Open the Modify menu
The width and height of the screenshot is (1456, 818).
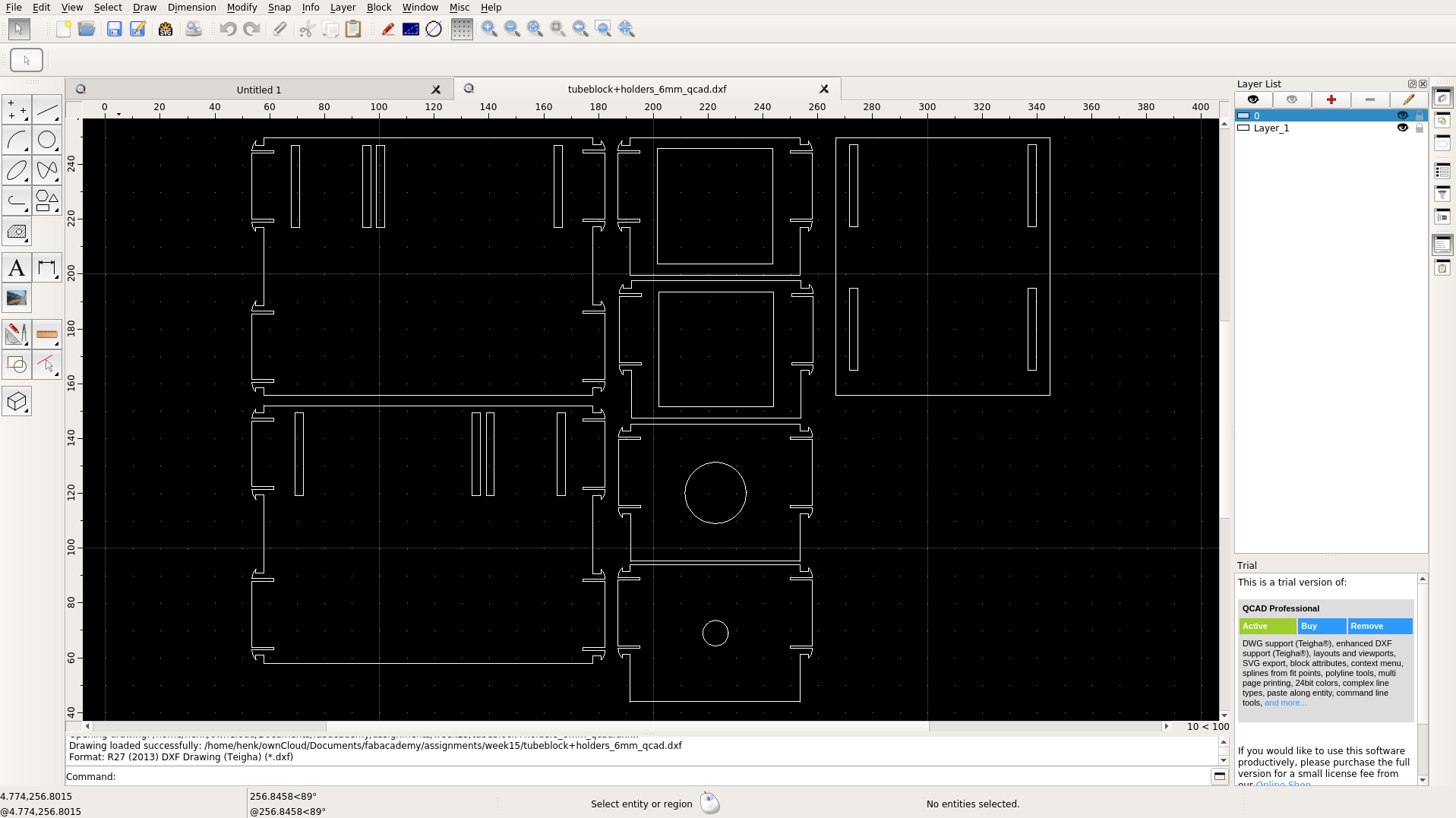242,7
